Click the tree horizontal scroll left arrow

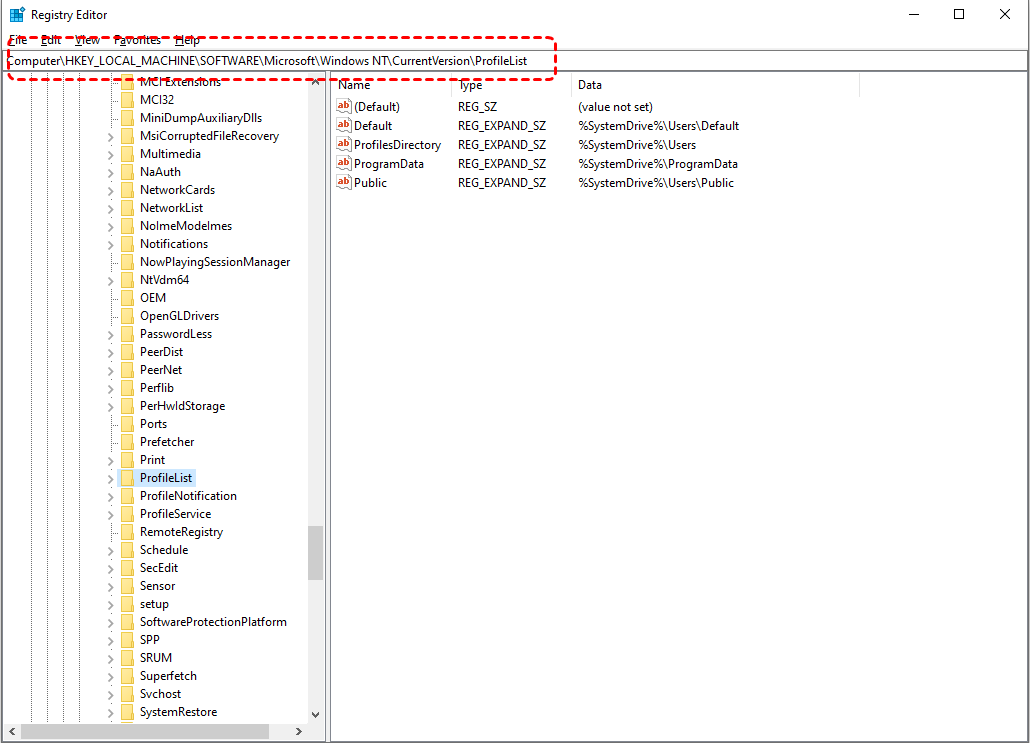pos(12,731)
